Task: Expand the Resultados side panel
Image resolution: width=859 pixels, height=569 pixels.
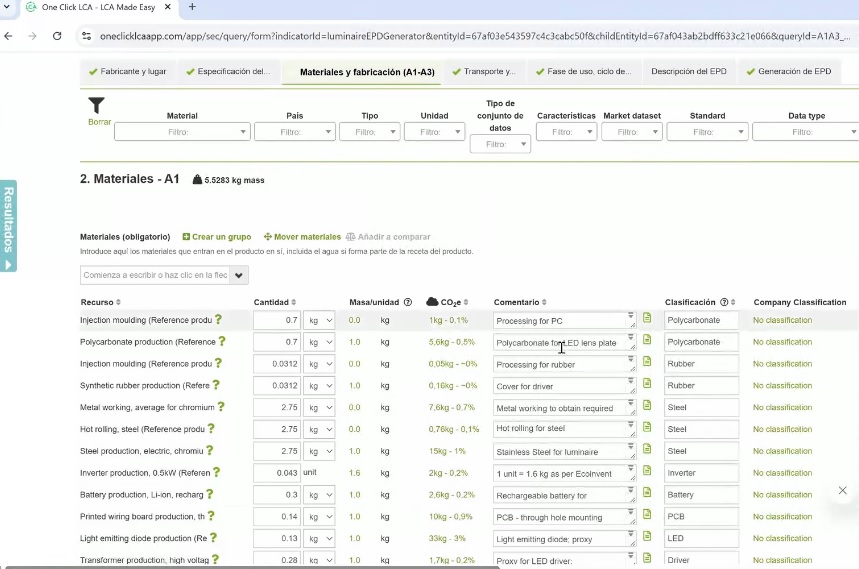Action: pos(8,227)
